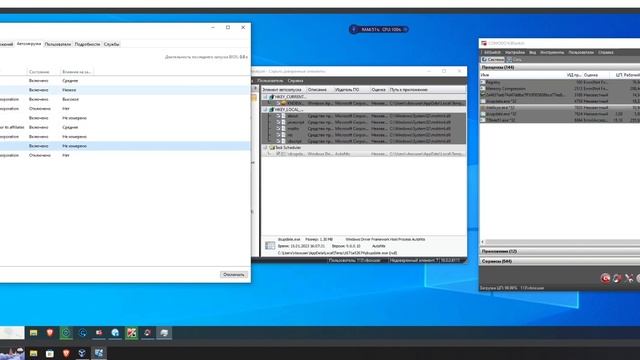
Task: Click the first red icon in KillSwitch footer
Action: 605,278
